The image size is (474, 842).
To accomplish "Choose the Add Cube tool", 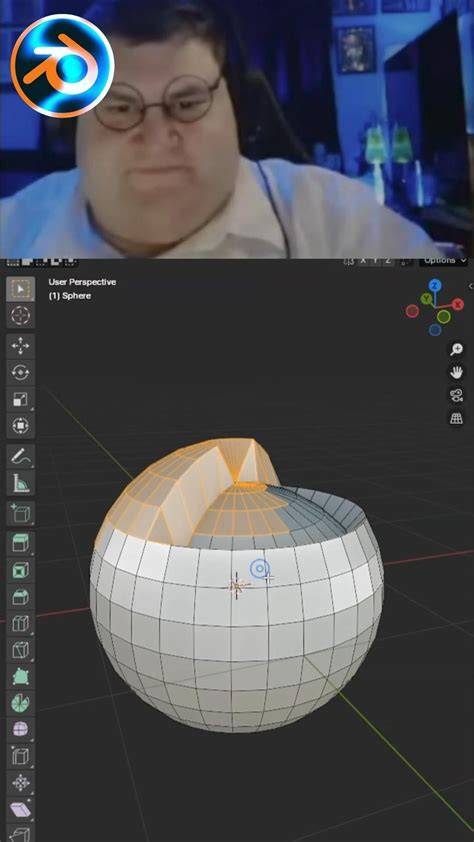I will 20,514.
